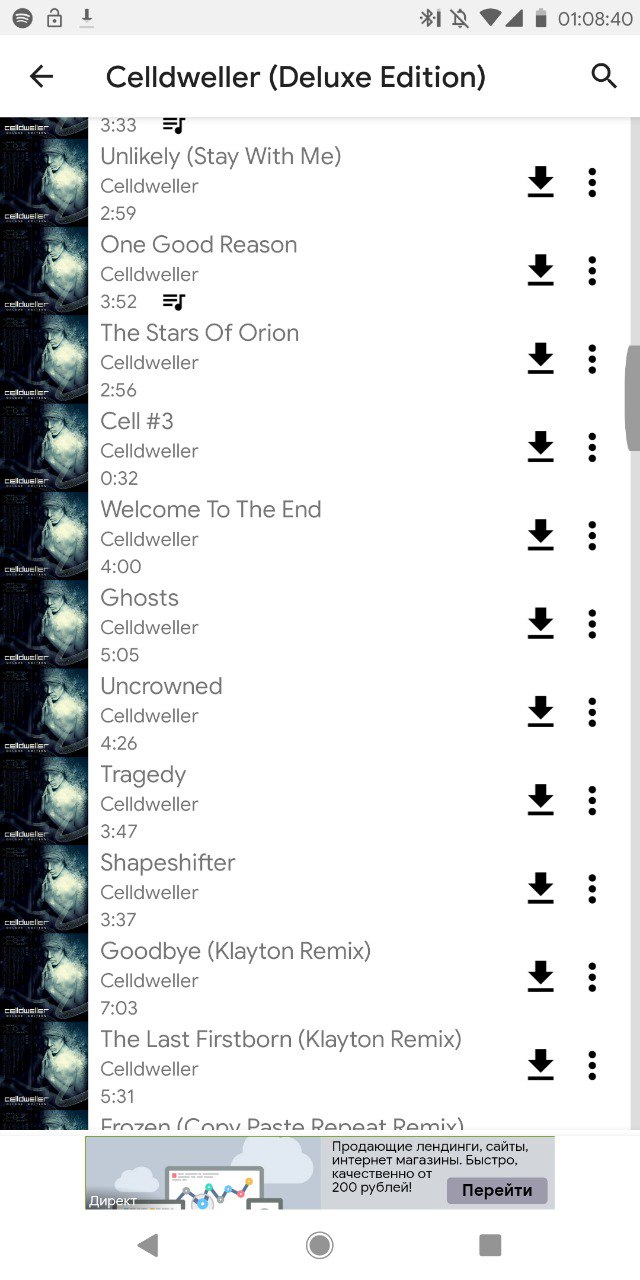Screen dimensions: 640x1280
Task: Open more options for Welcome To The End
Action: [592, 535]
